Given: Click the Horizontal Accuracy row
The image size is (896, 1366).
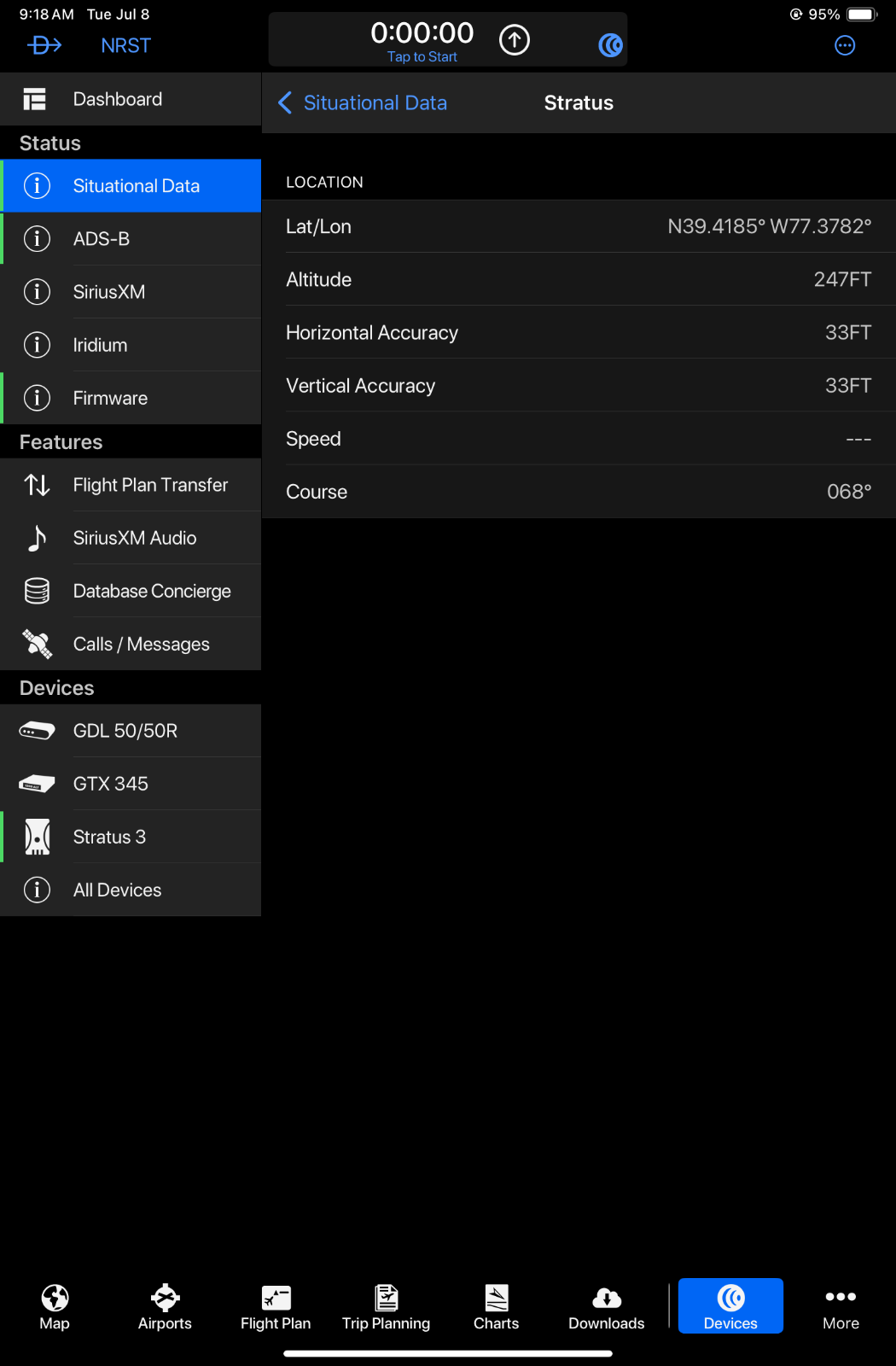Looking at the screenshot, I should pyautogui.click(x=579, y=332).
